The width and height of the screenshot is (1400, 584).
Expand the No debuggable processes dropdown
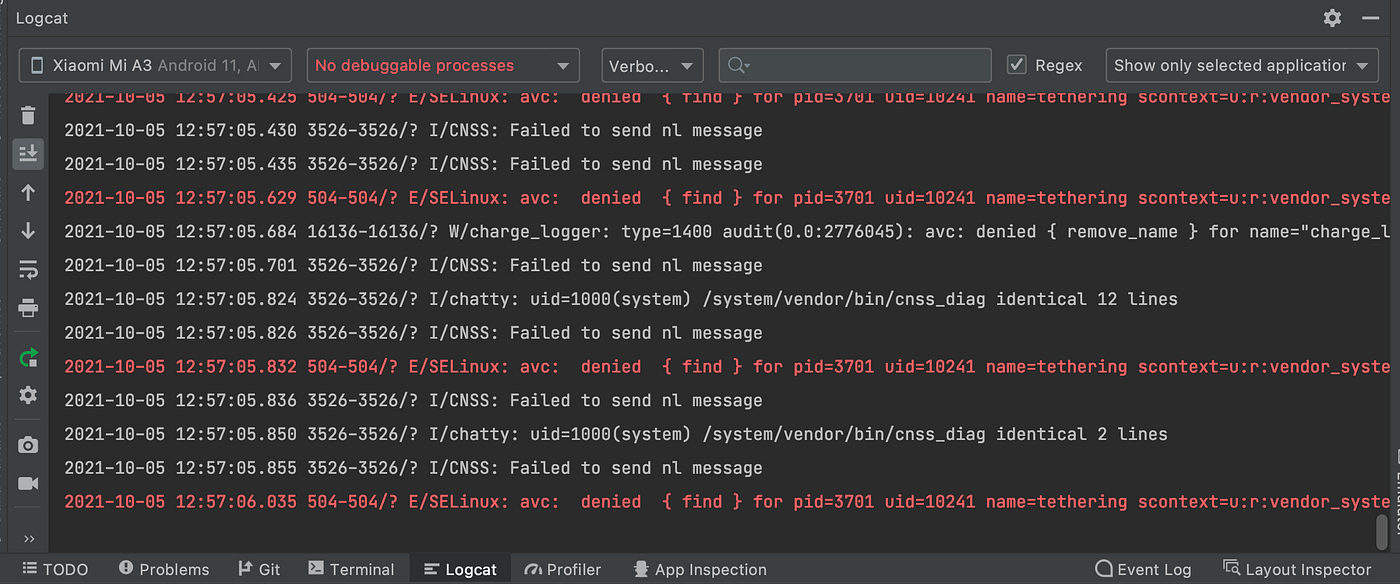click(443, 64)
